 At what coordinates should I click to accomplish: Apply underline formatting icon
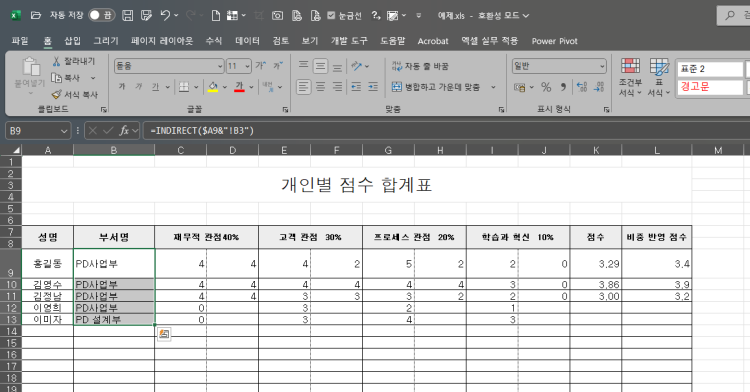tap(155, 87)
